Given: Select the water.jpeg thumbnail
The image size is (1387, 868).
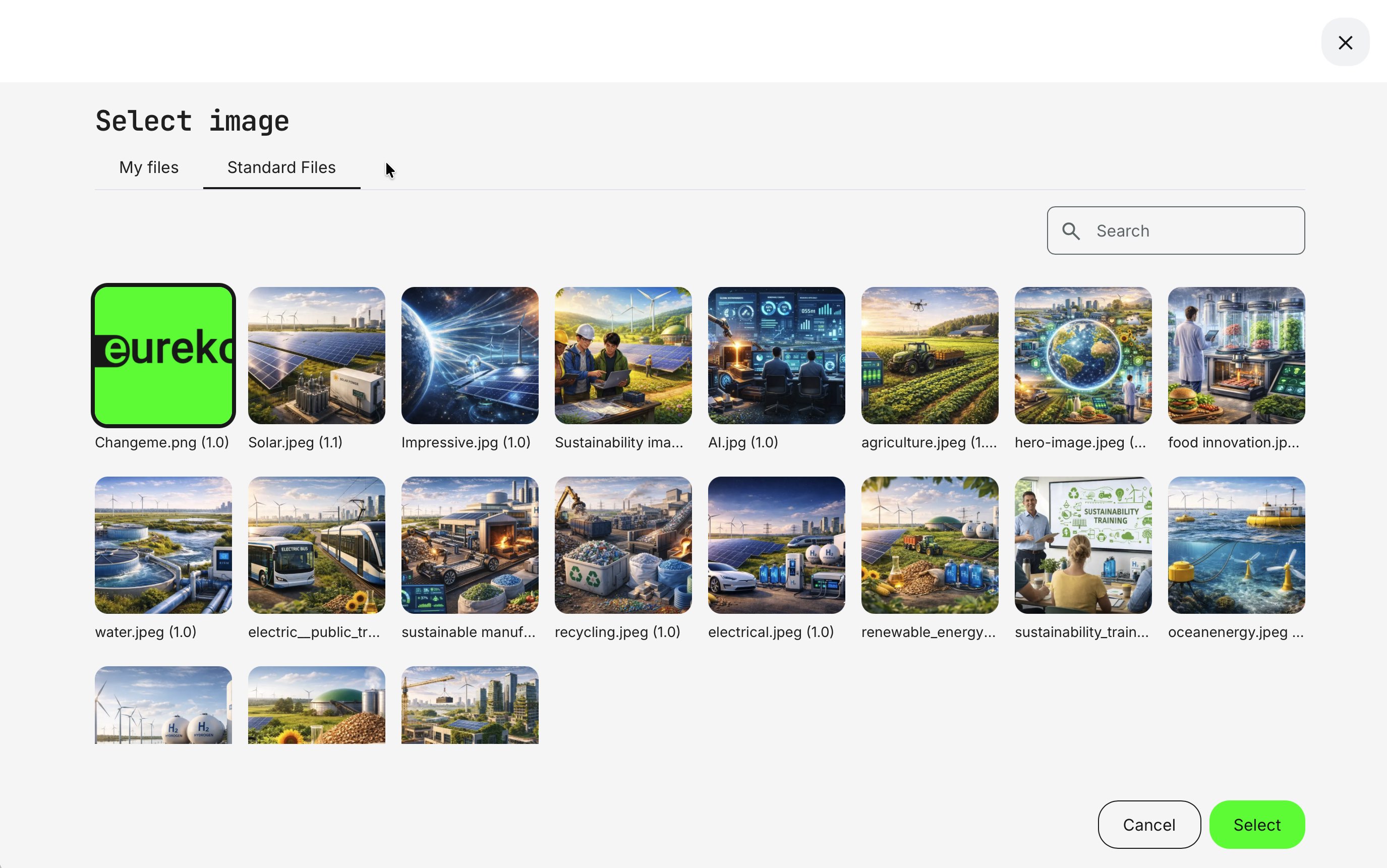Looking at the screenshot, I should (x=163, y=545).
